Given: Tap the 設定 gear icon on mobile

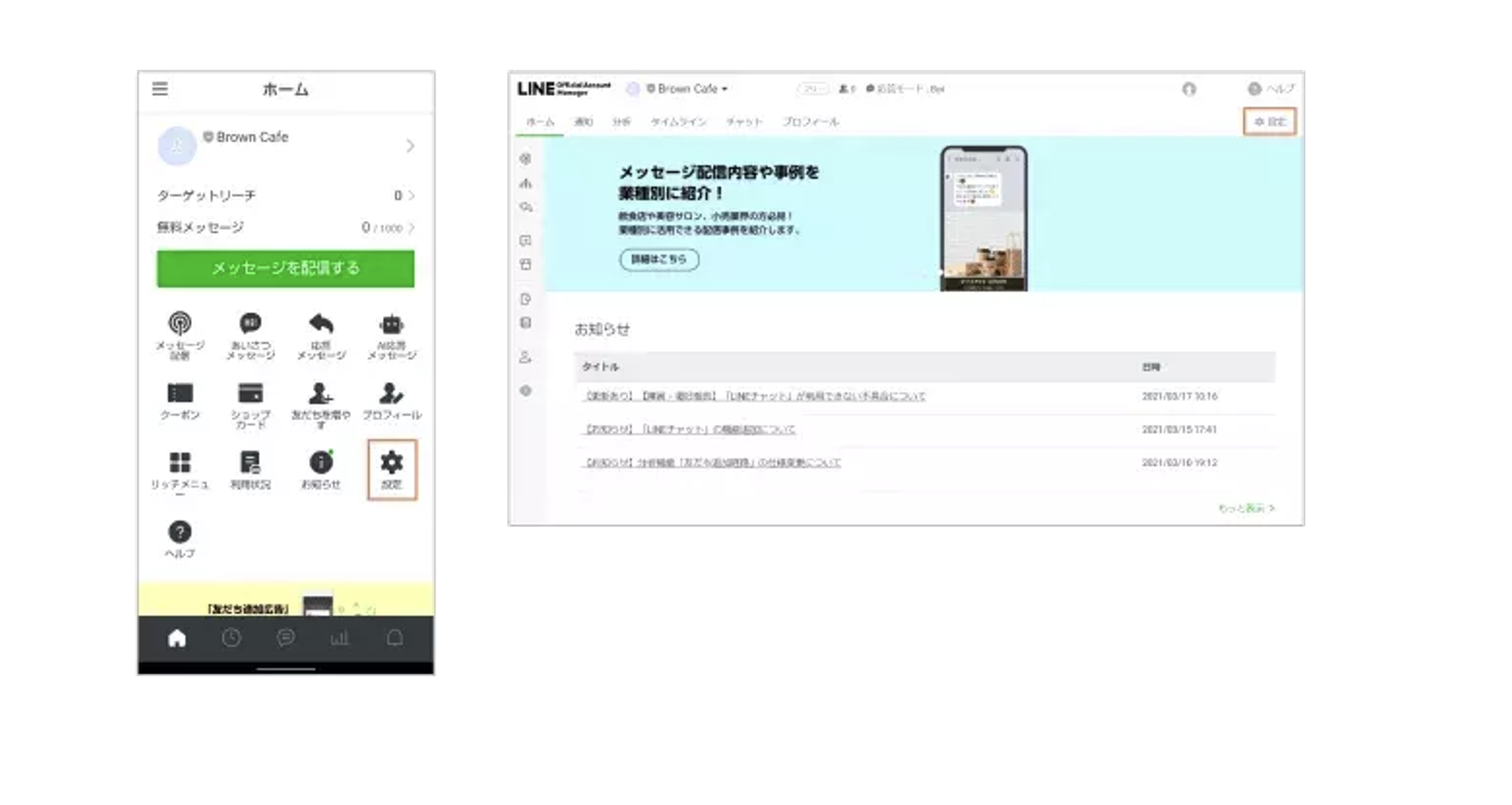Looking at the screenshot, I should click(391, 462).
